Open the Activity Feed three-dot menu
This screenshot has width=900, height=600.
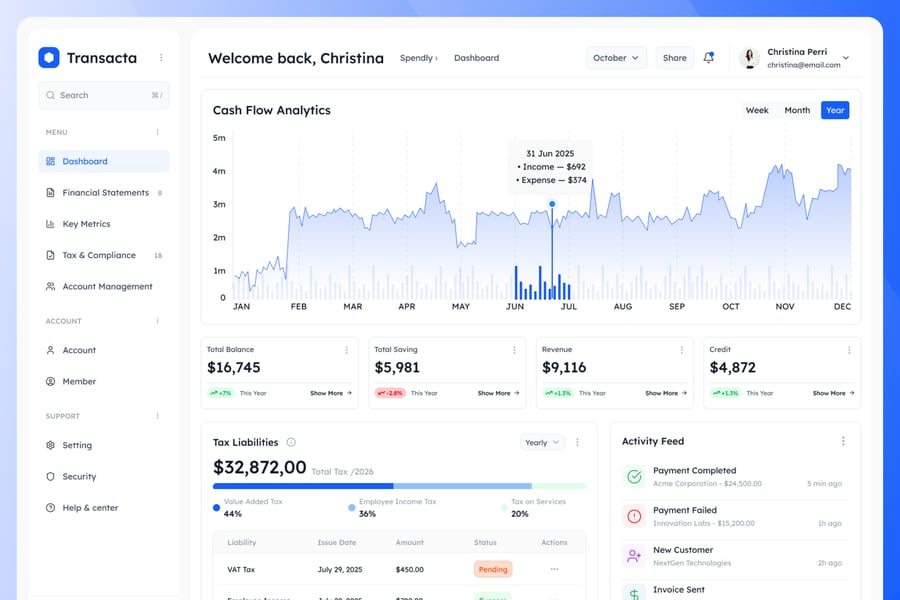[843, 441]
